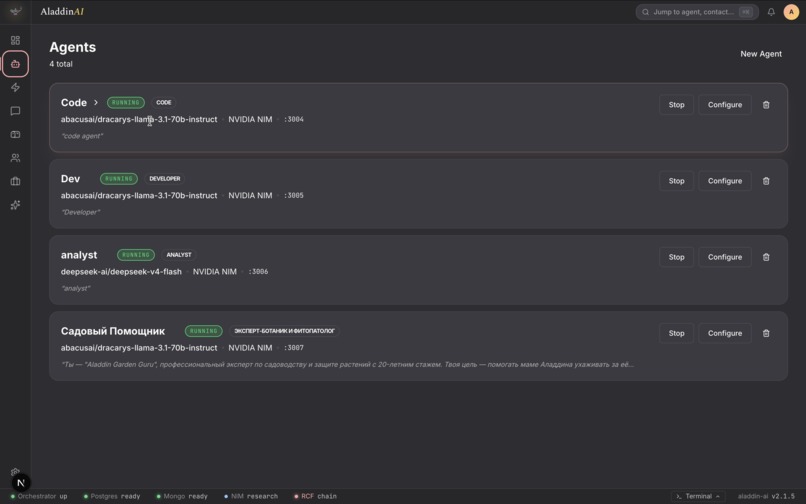806x504 pixels.
Task: Open the sparkles sidebar icon
Action: [15, 205]
